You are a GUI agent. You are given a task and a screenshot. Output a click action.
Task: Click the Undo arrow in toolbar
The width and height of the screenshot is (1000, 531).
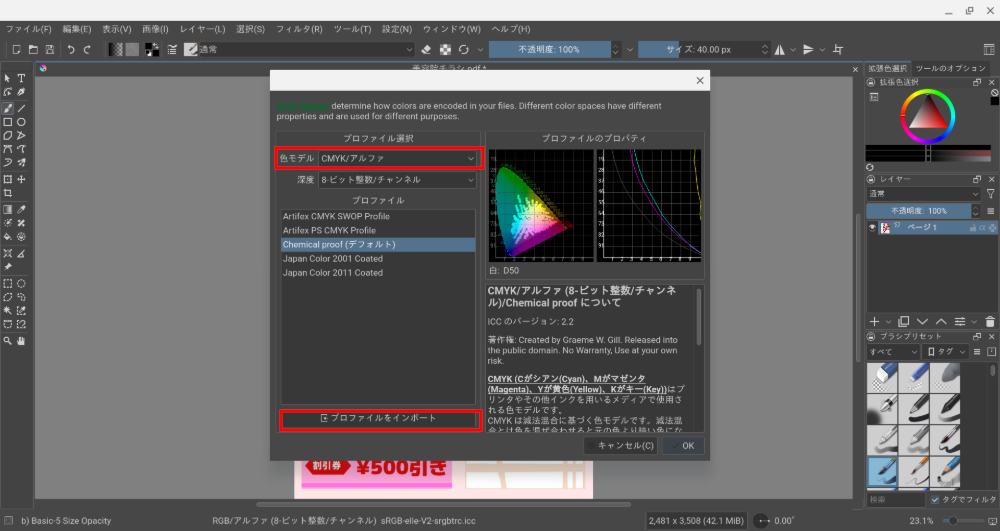coord(71,49)
